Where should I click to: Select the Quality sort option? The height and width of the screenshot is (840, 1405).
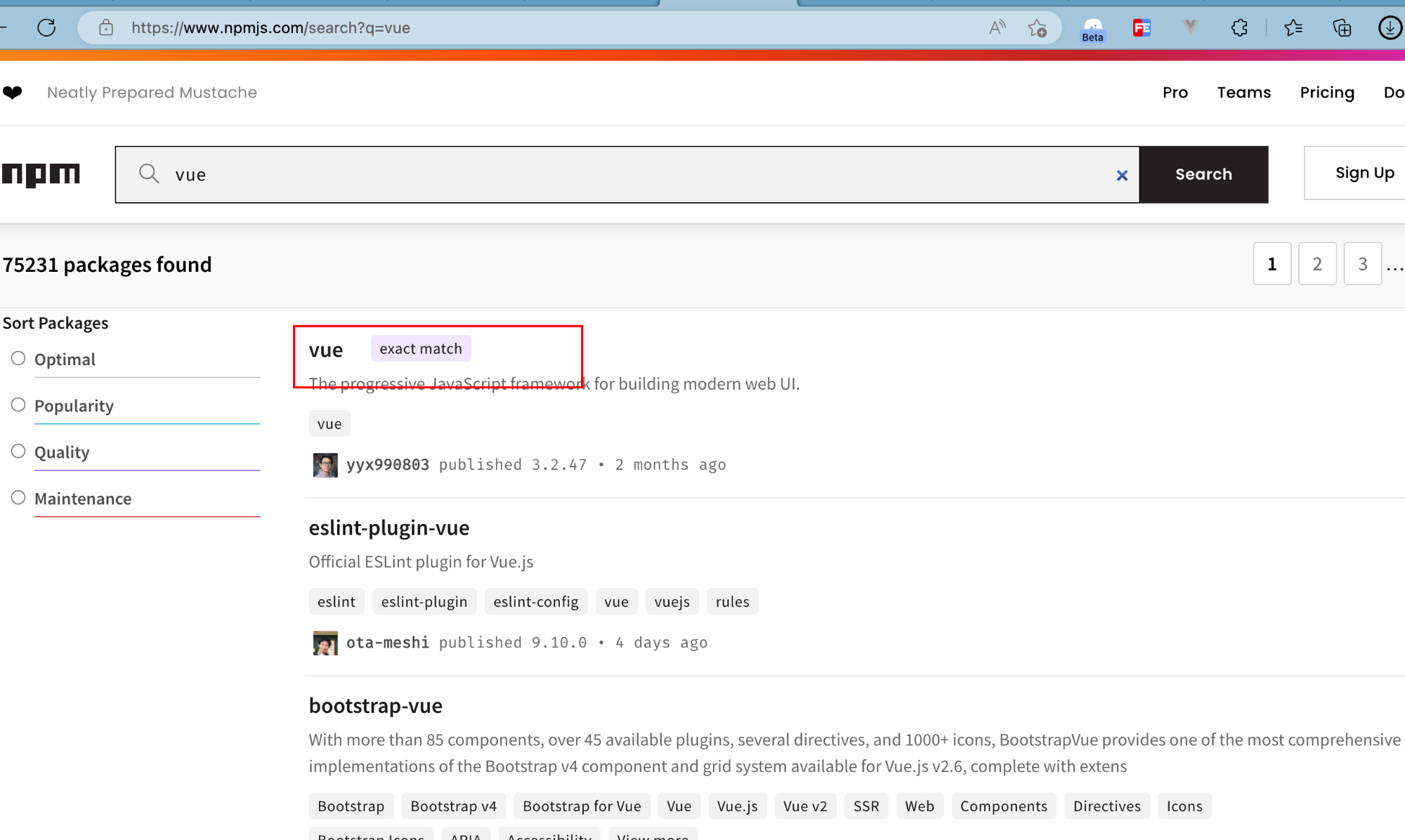tap(18, 452)
